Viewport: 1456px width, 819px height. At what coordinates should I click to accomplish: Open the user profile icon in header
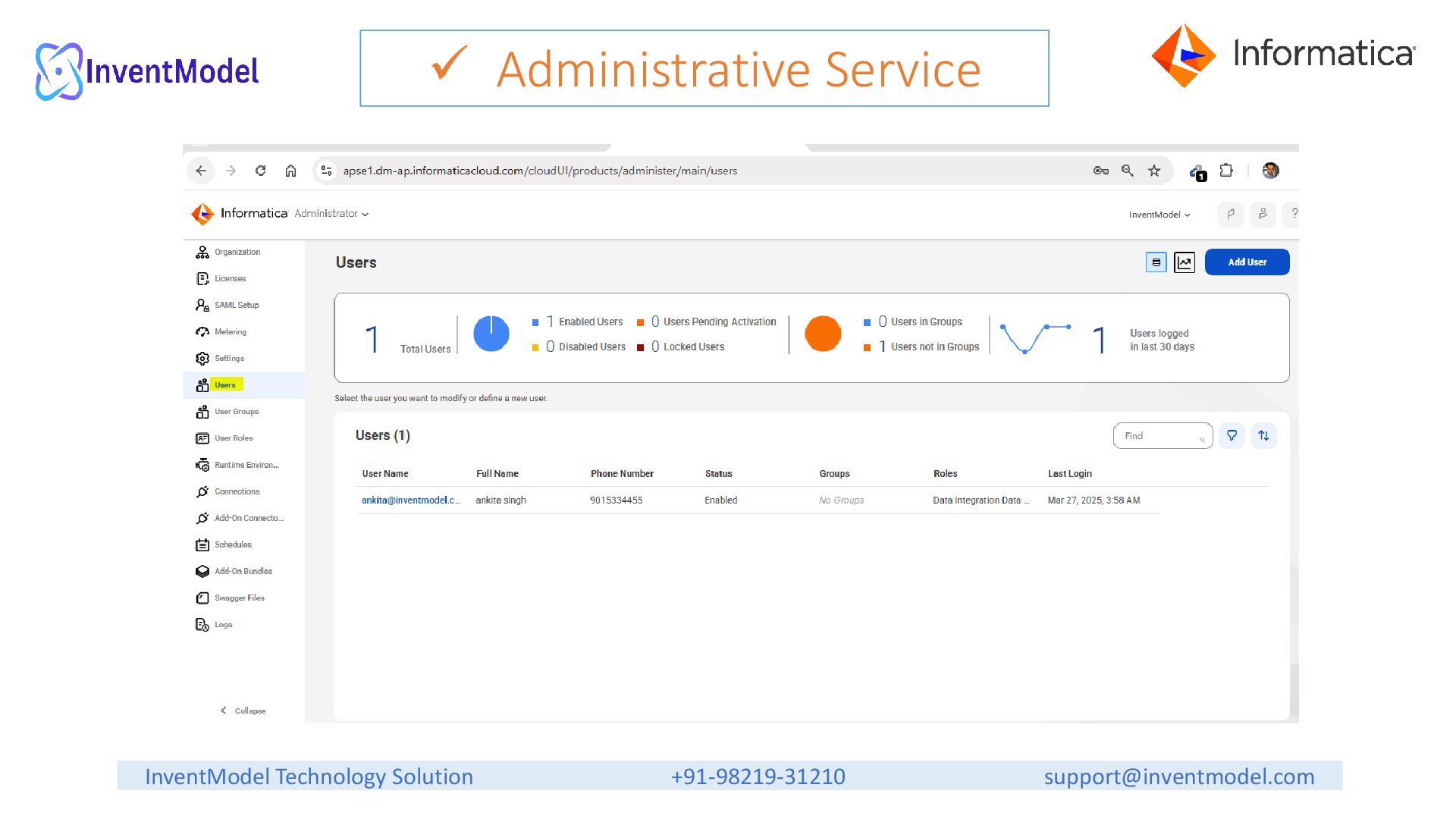(1263, 215)
